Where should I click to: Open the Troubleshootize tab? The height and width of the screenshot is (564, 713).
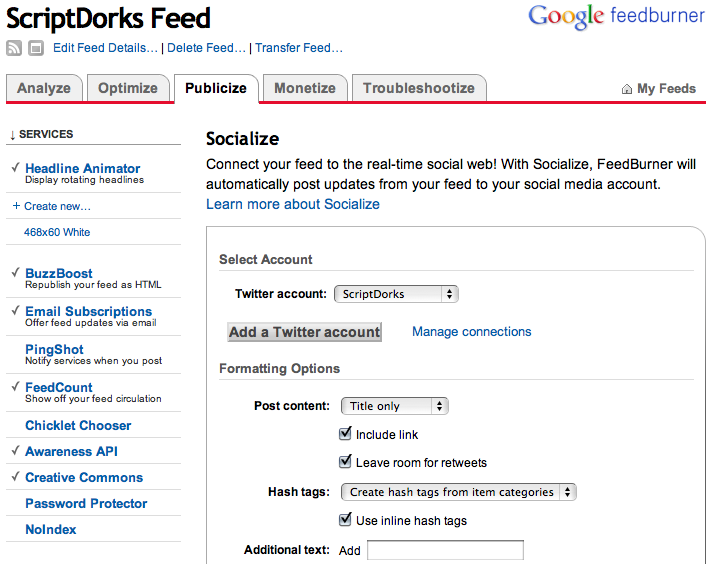pos(419,88)
